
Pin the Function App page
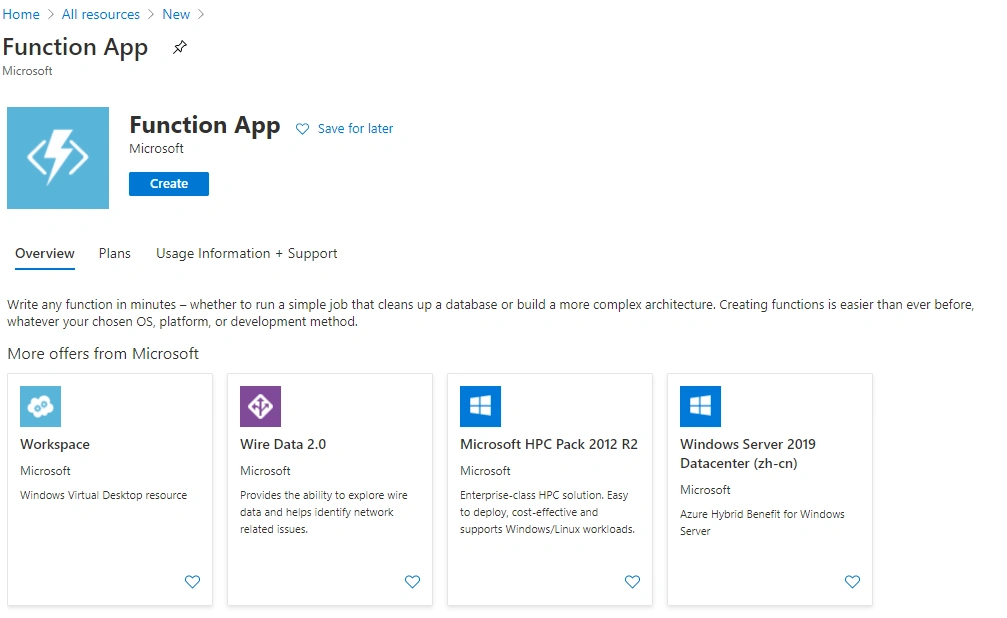180,47
